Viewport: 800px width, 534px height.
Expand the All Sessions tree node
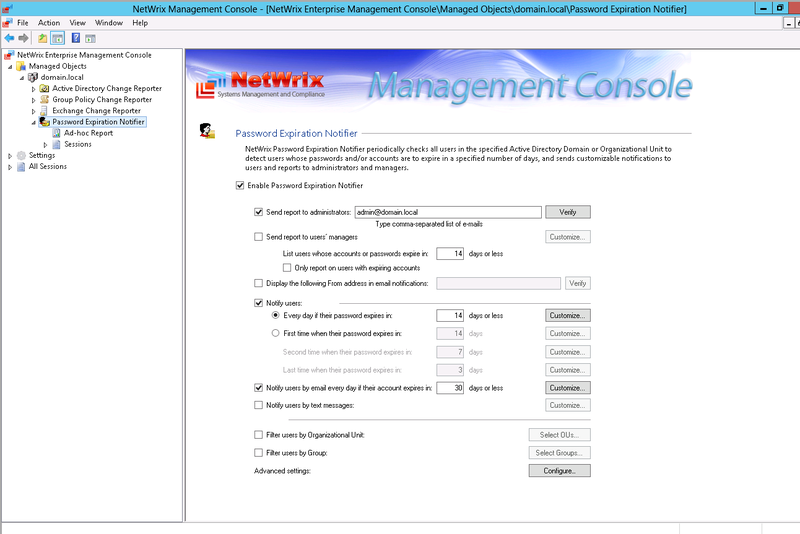10,167
